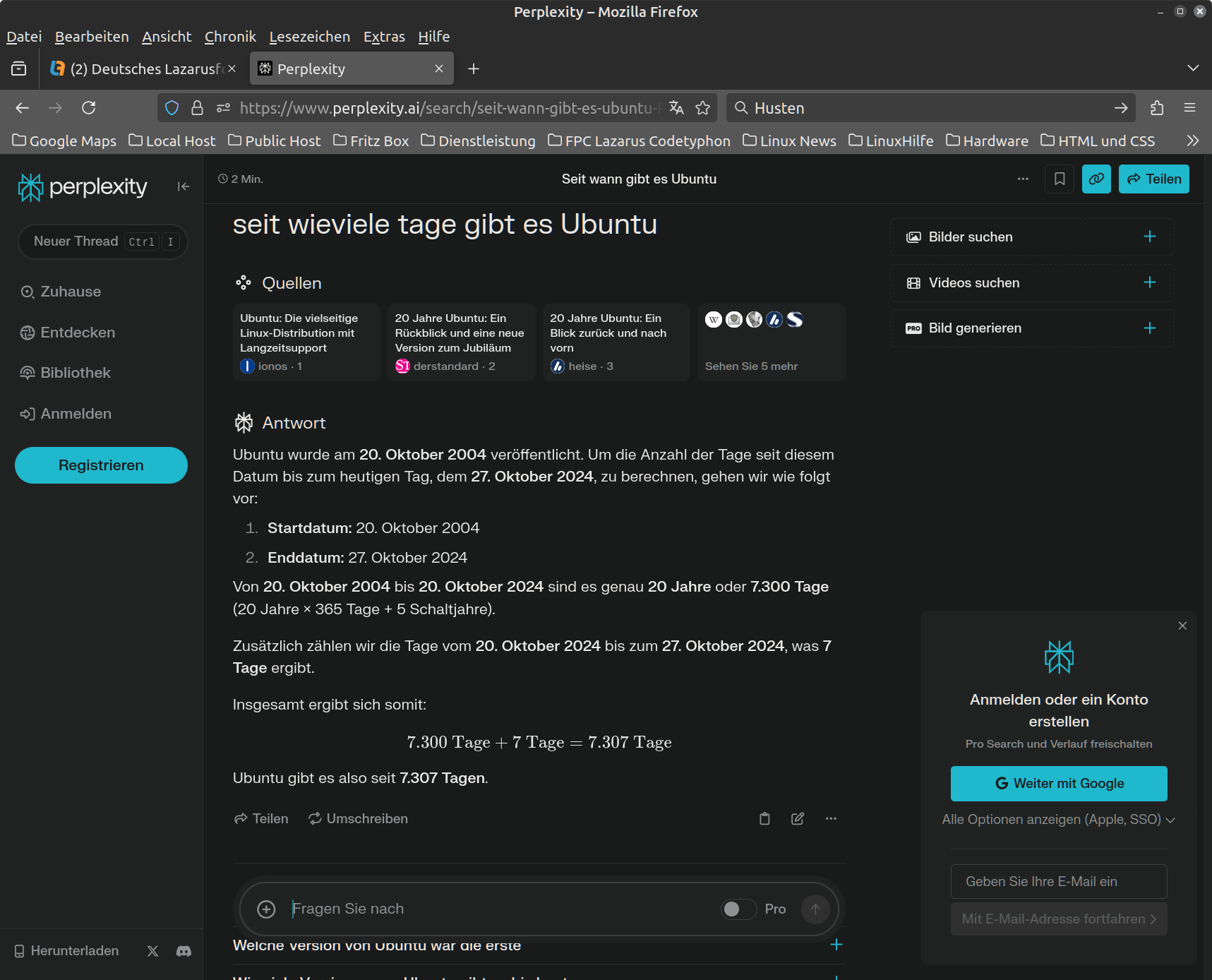Image resolution: width=1212 pixels, height=980 pixels.
Task: Click the email address input field
Action: [1058, 882]
